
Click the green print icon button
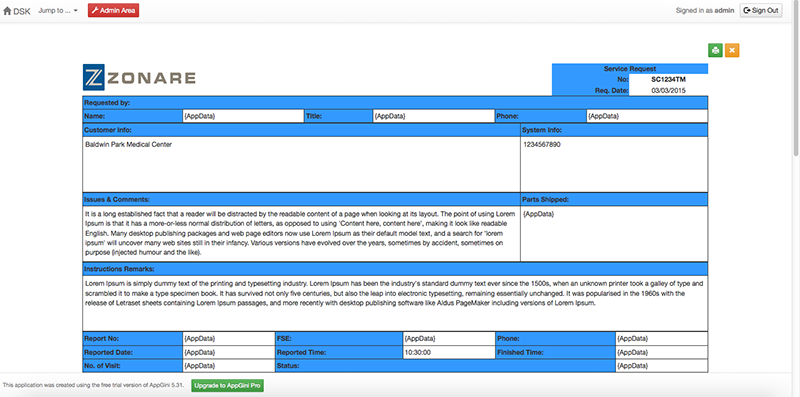715,50
